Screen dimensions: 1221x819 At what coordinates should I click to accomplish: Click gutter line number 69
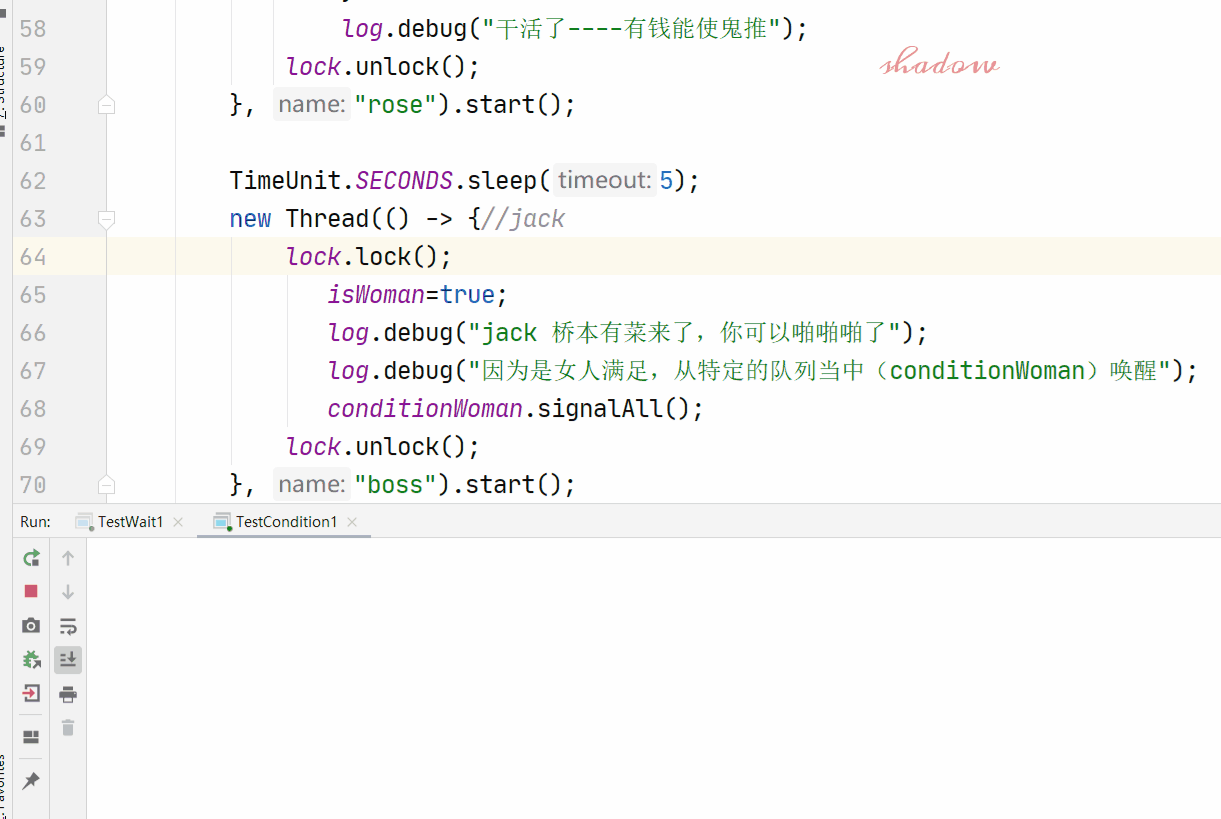click(33, 446)
